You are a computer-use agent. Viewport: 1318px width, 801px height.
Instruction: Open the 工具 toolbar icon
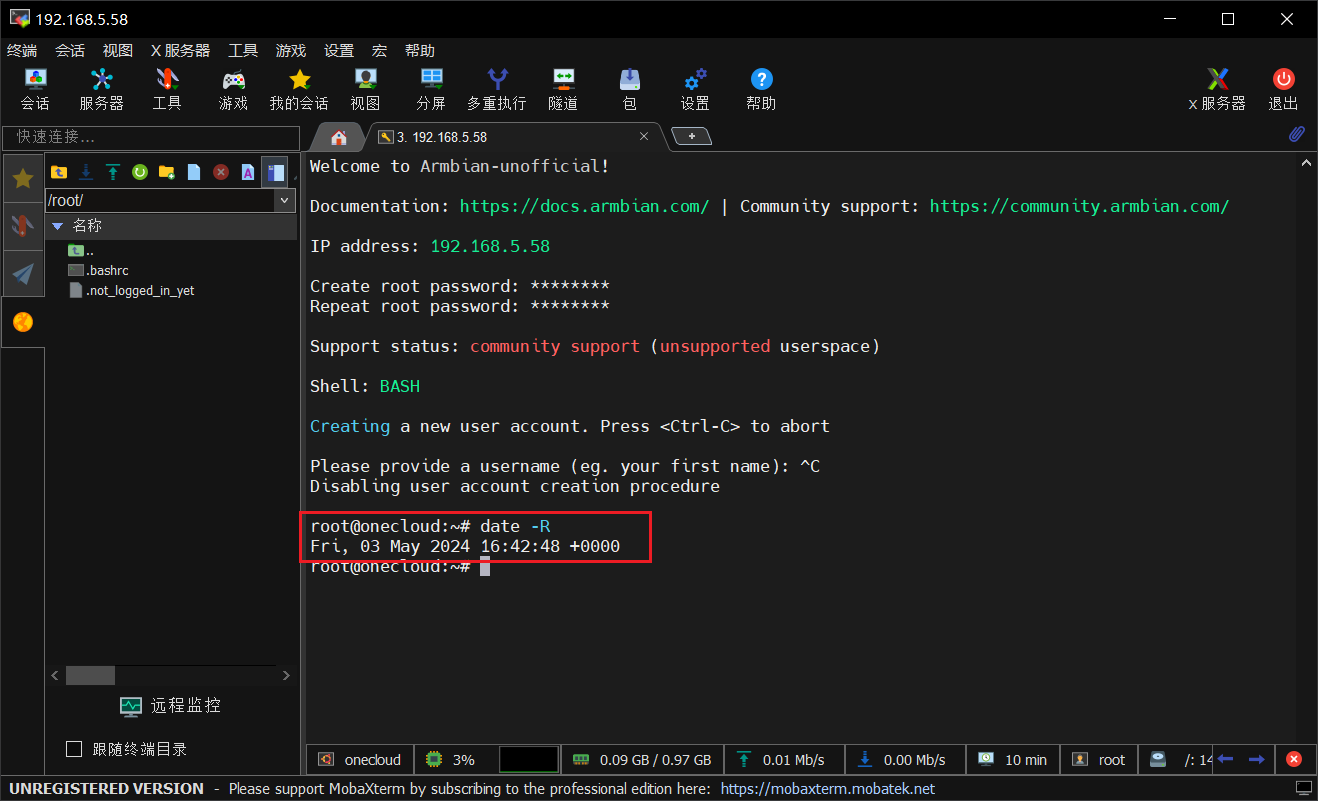coord(167,89)
